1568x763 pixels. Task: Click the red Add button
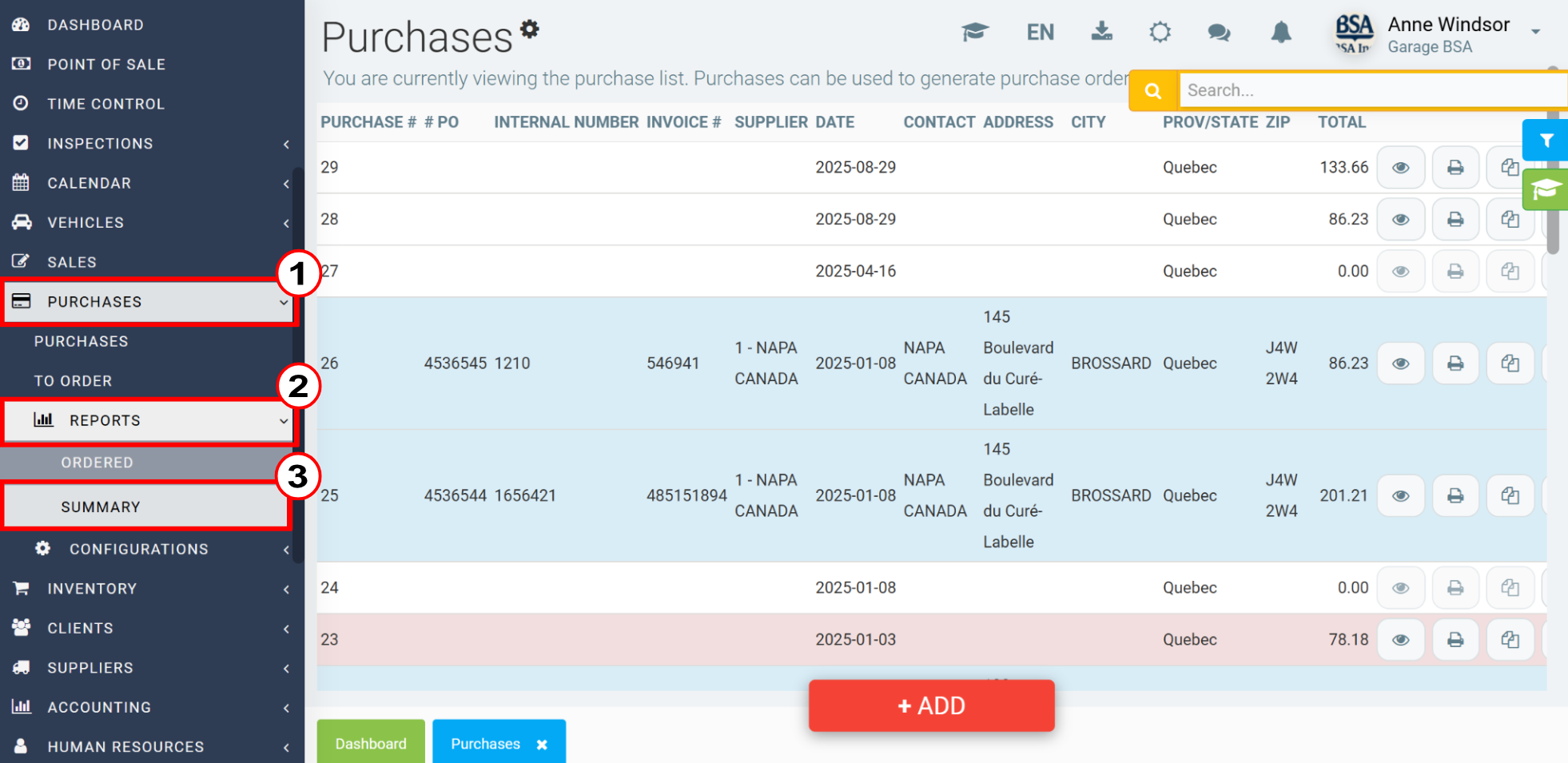[931, 705]
